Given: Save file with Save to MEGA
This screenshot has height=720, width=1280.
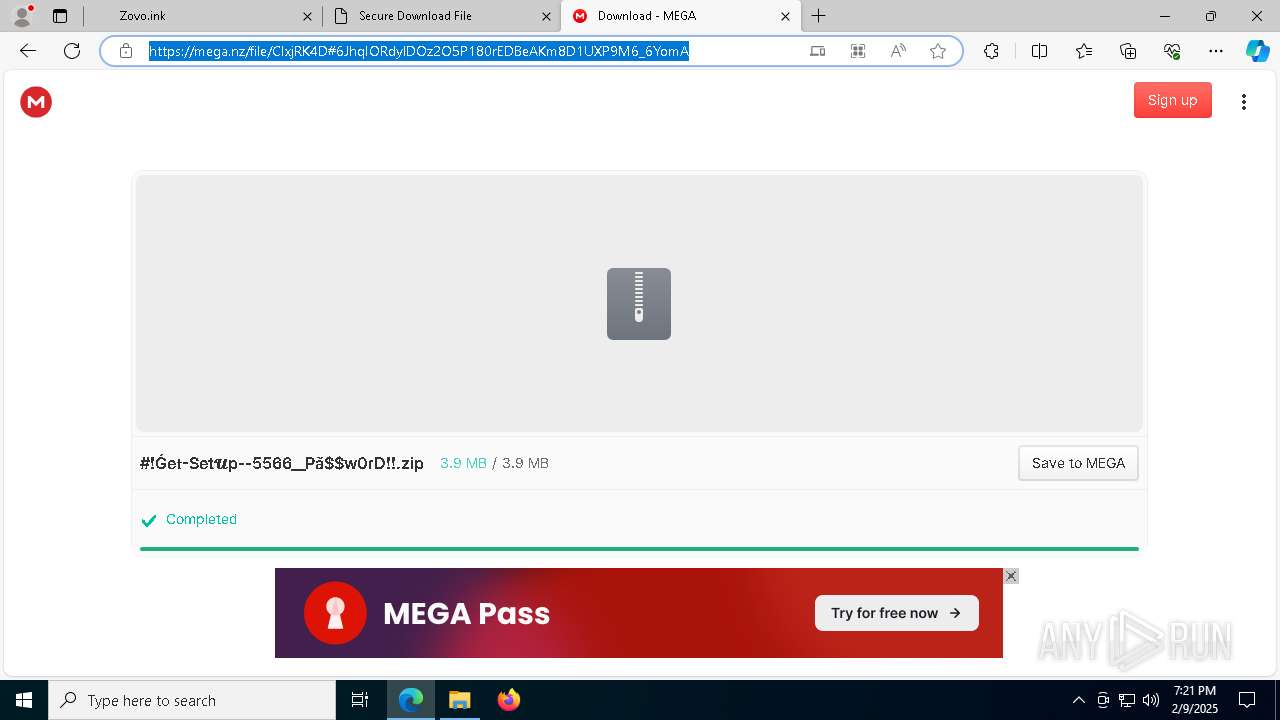Looking at the screenshot, I should point(1078,463).
